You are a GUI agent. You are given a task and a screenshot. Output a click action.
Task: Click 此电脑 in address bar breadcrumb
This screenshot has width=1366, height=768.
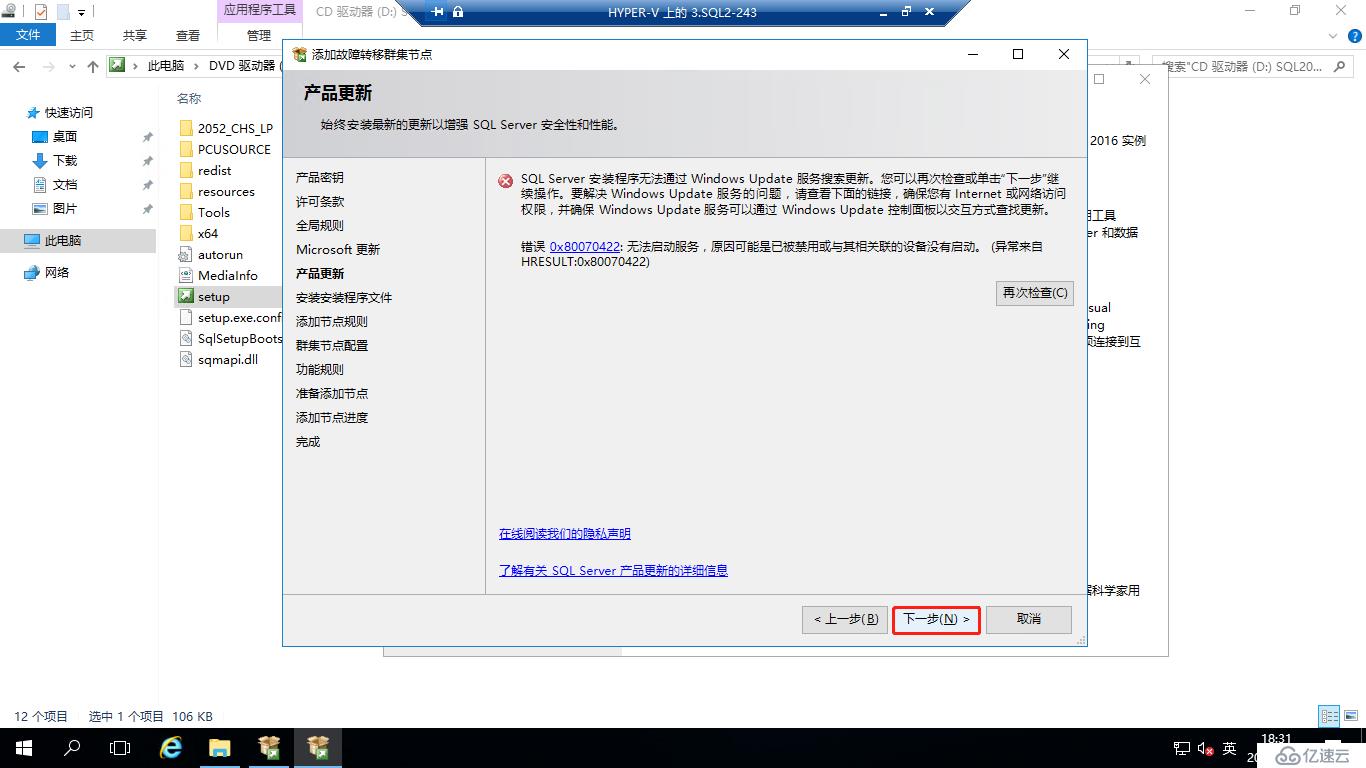pos(166,66)
